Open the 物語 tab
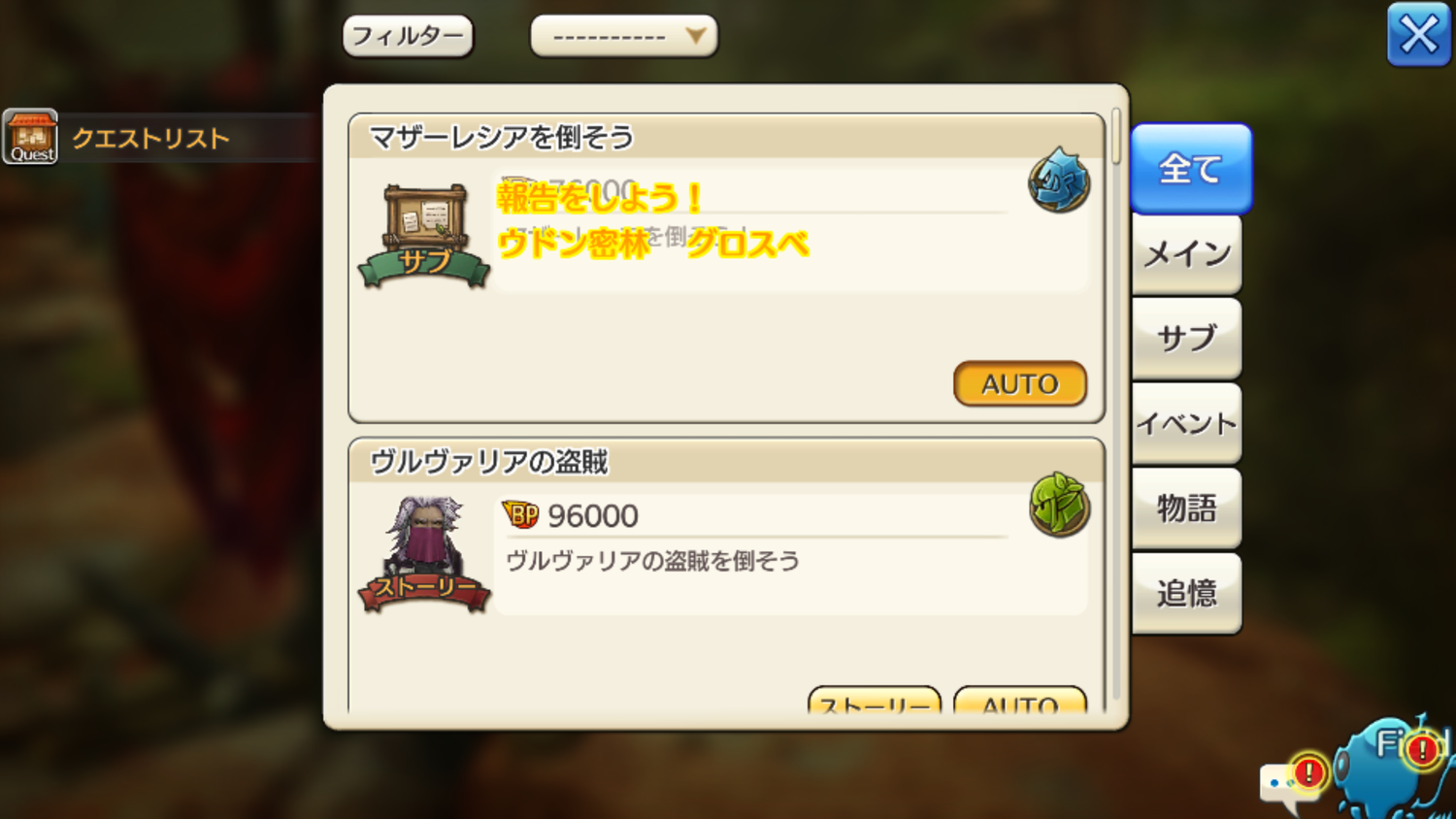Screen dimensions: 1456x819 [x=1186, y=508]
